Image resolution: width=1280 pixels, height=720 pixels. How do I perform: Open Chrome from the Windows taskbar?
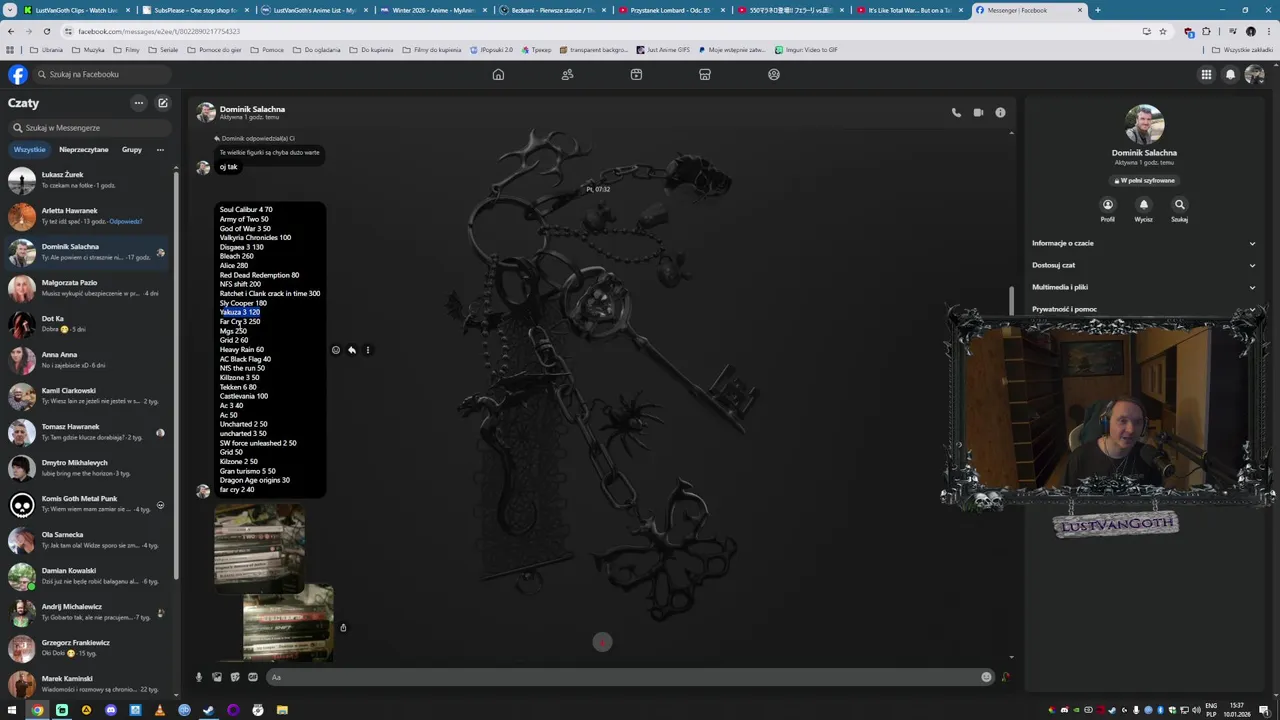pyautogui.click(x=37, y=710)
